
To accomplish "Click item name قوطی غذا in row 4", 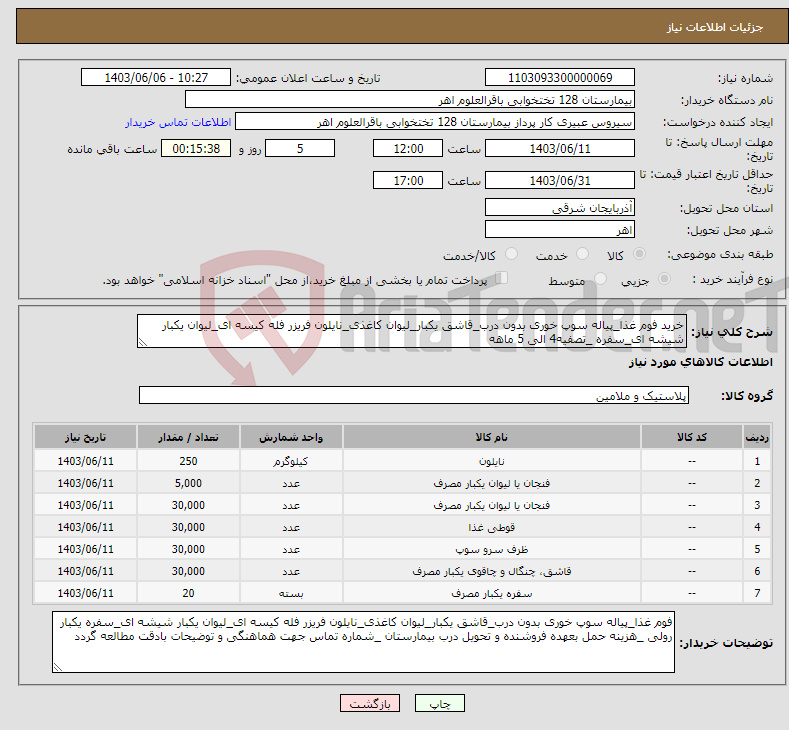I will point(492,527).
